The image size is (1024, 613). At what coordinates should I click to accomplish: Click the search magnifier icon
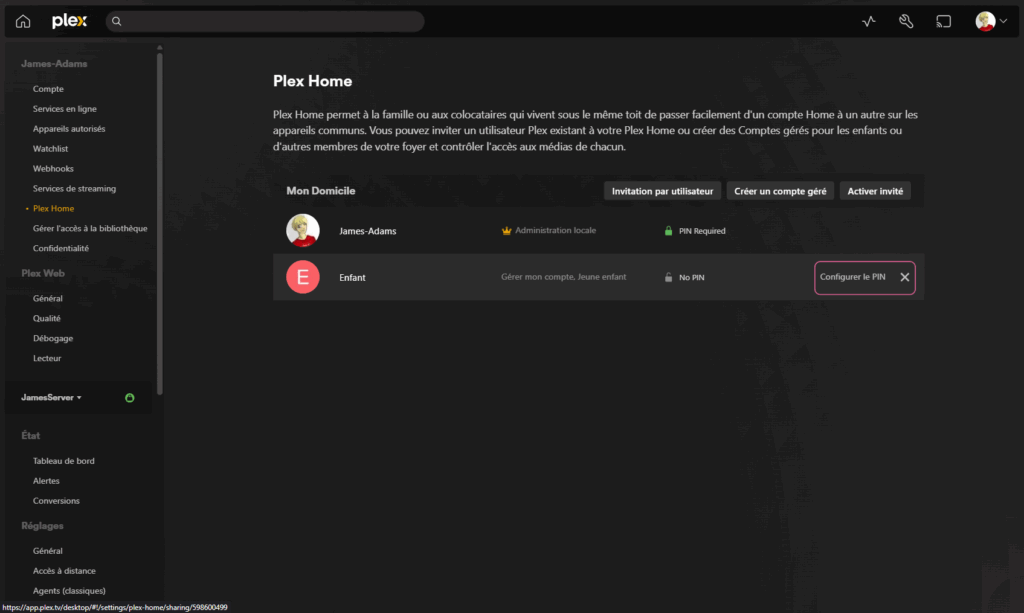tap(116, 22)
